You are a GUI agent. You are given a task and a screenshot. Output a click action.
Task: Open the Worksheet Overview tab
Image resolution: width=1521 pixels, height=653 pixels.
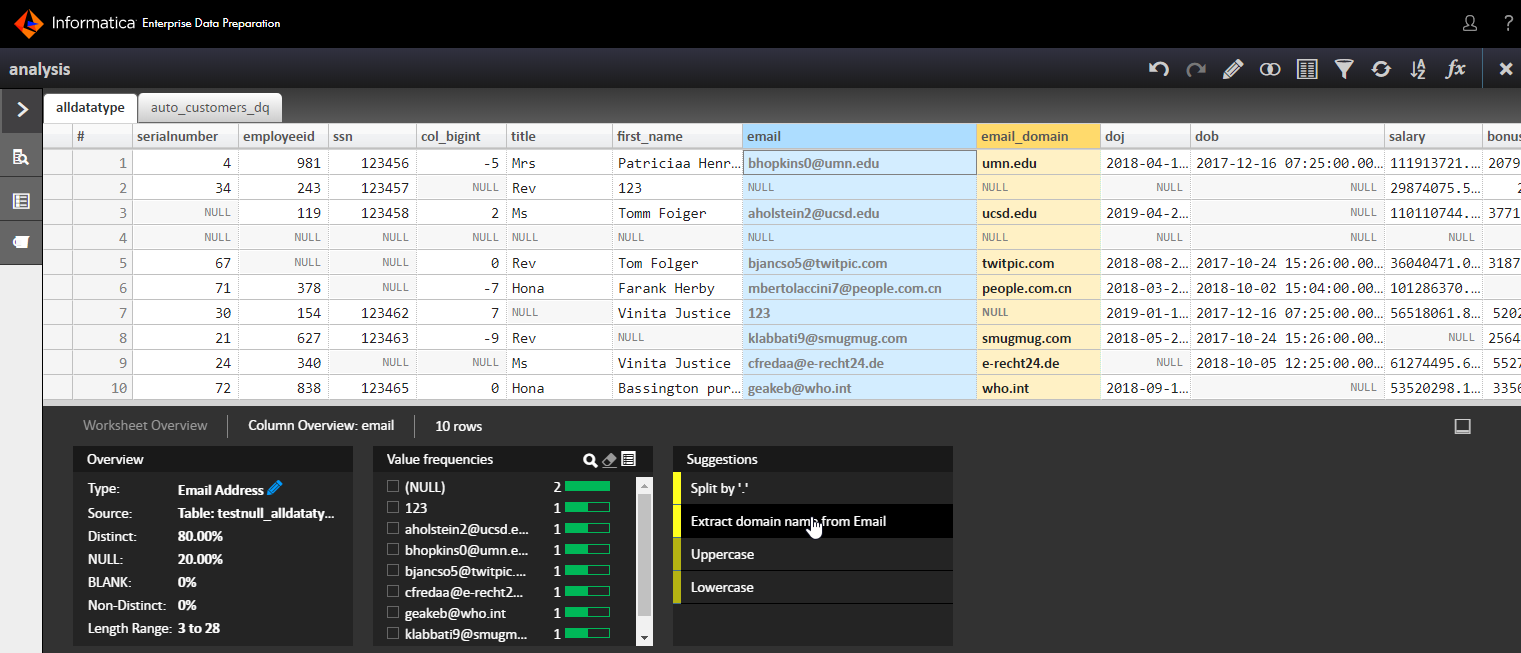[145, 426]
